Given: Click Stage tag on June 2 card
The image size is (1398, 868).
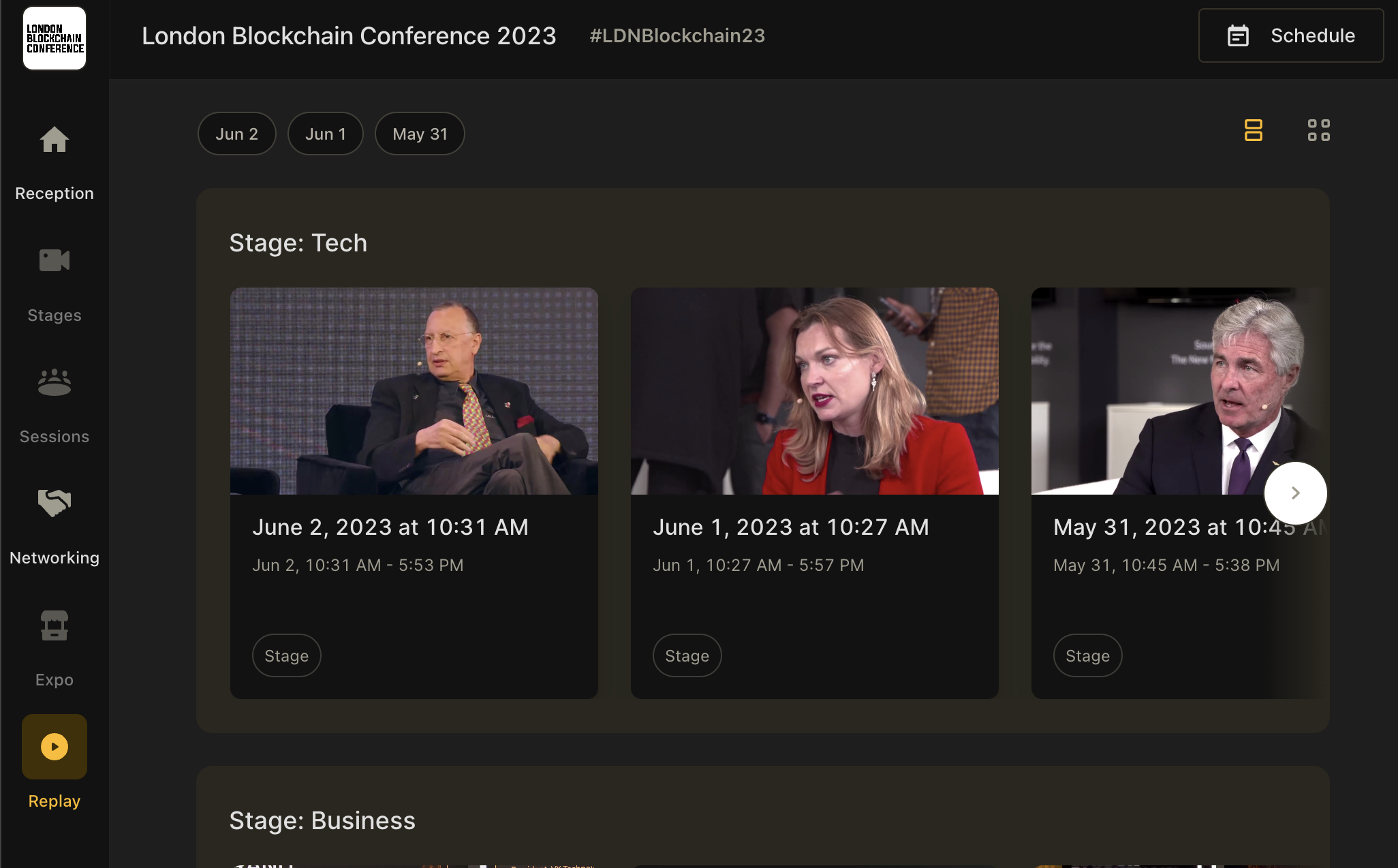Looking at the screenshot, I should click(x=287, y=655).
